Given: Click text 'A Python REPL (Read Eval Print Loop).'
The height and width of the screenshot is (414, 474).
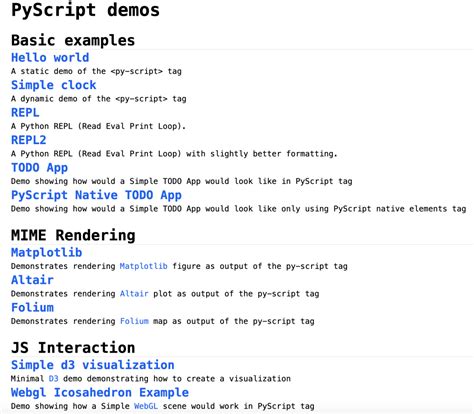Looking at the screenshot, I should pyautogui.click(x=98, y=126).
